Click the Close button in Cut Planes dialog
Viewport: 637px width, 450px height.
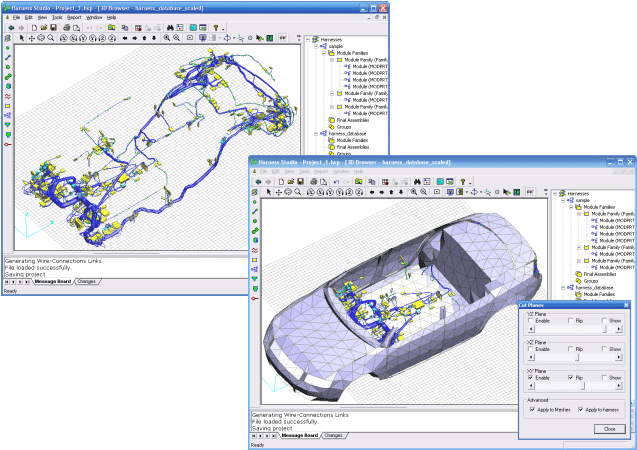tap(609, 429)
